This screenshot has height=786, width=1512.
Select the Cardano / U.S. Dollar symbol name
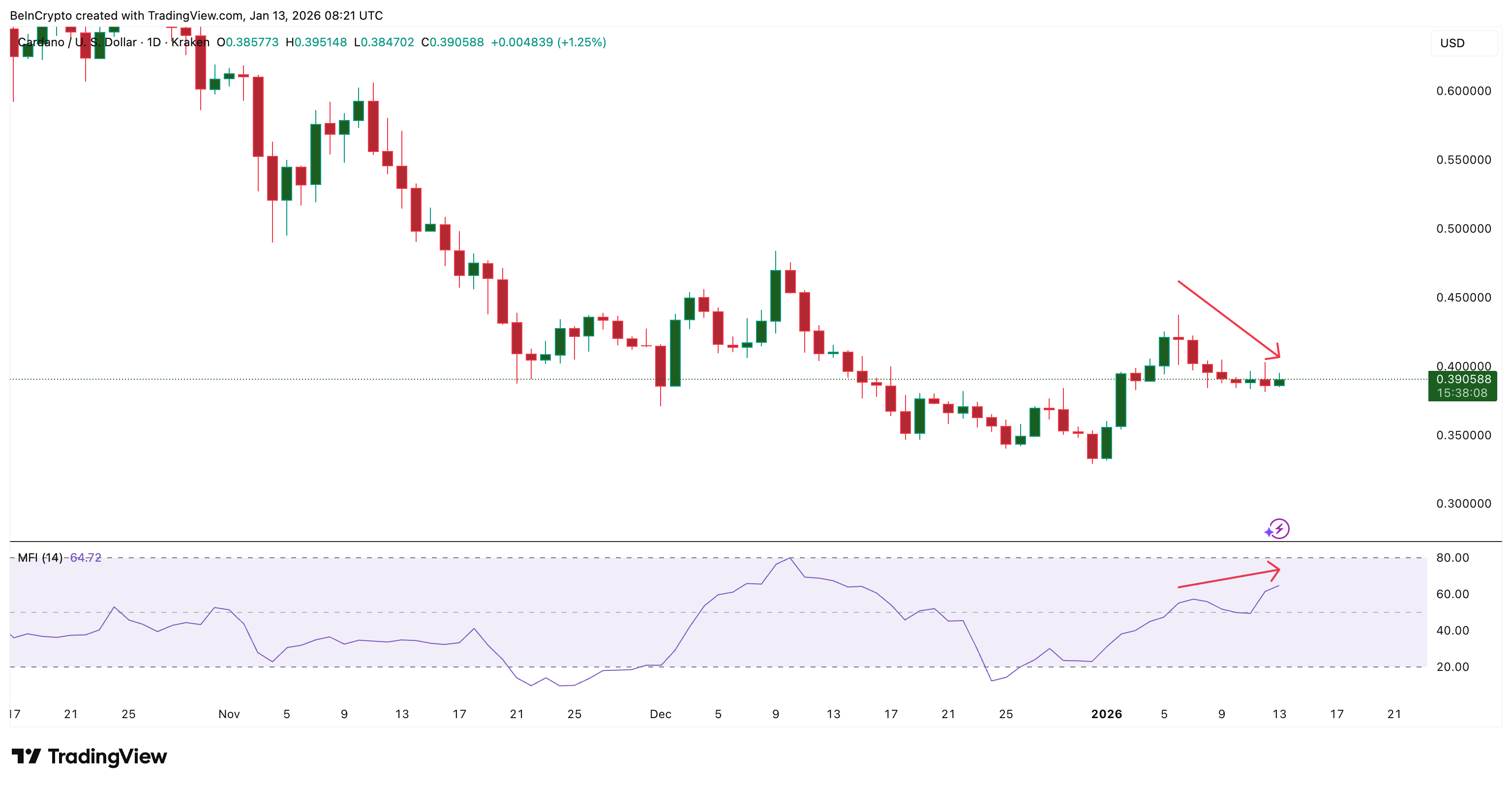coord(76,42)
